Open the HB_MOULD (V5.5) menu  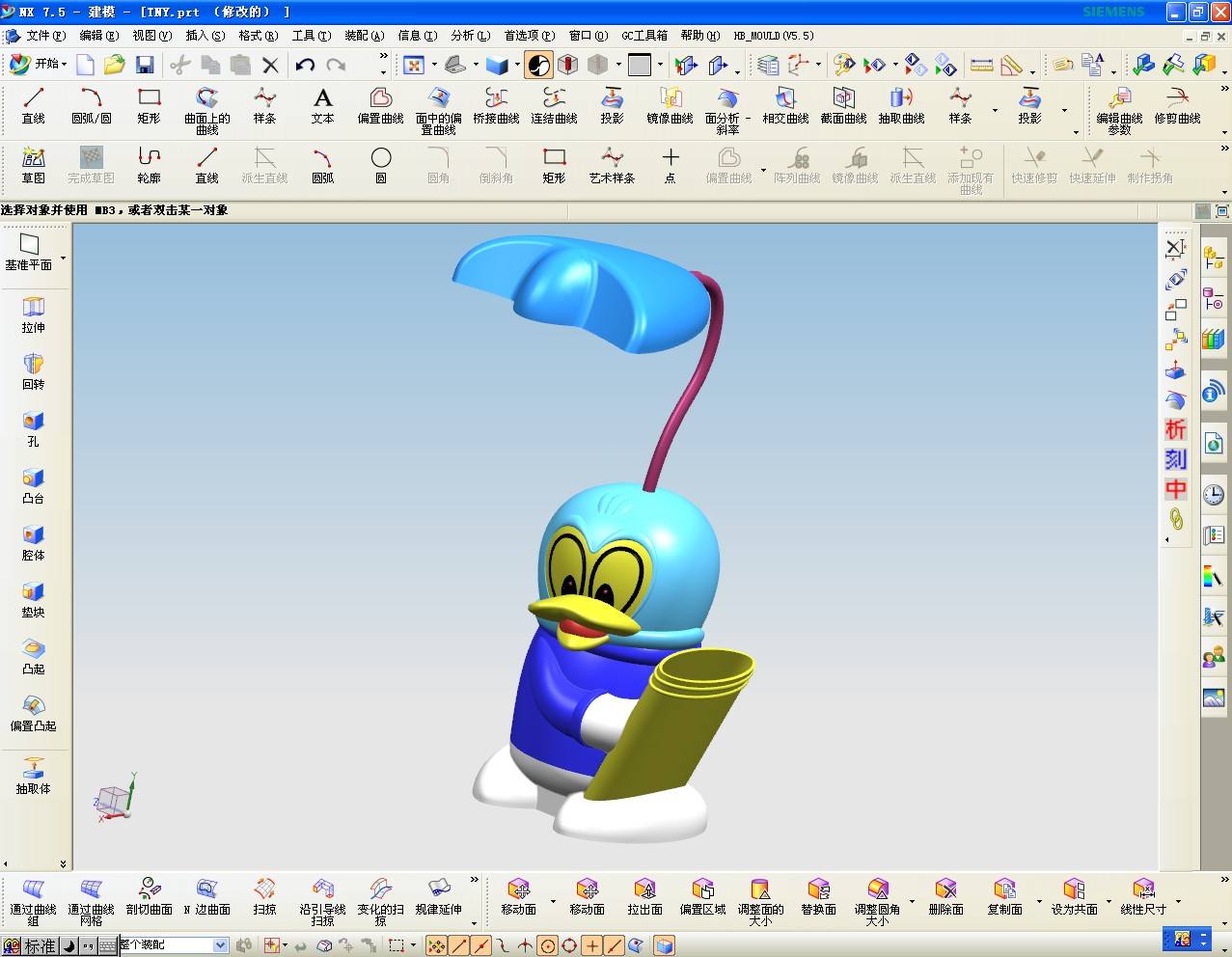point(774,36)
